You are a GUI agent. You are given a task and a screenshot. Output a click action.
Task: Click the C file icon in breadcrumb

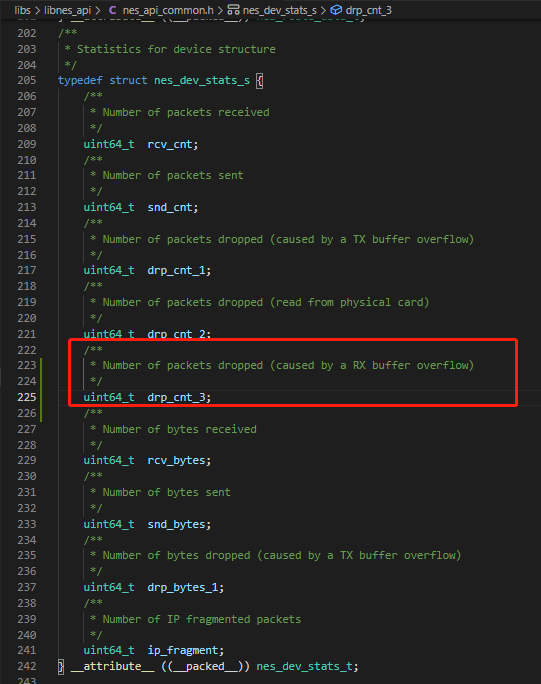coord(113,10)
